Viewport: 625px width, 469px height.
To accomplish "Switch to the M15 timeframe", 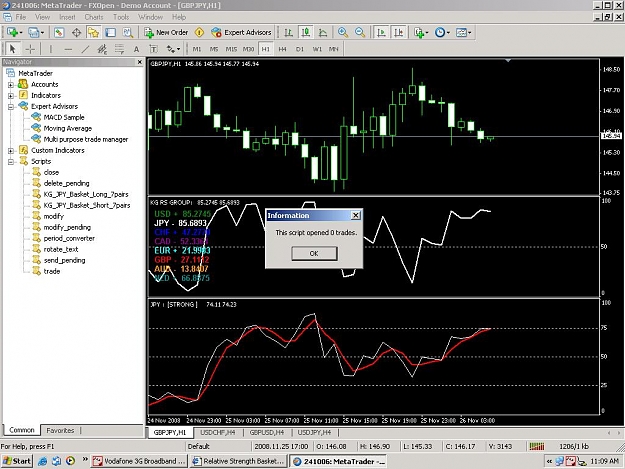I will click(x=231, y=49).
